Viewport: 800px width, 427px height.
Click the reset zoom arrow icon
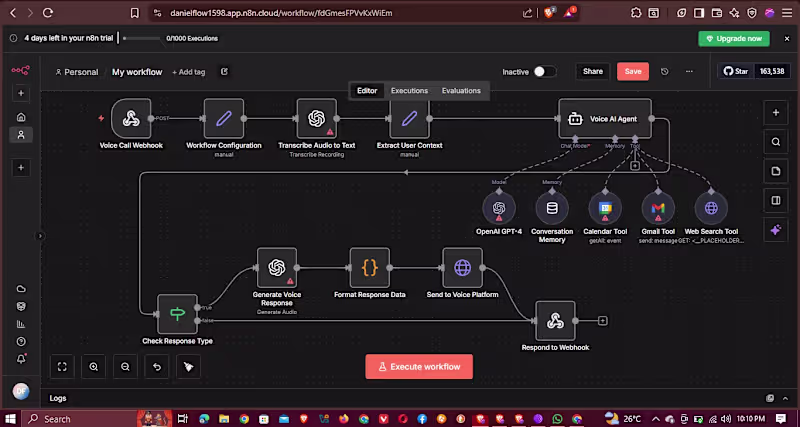(x=157, y=366)
